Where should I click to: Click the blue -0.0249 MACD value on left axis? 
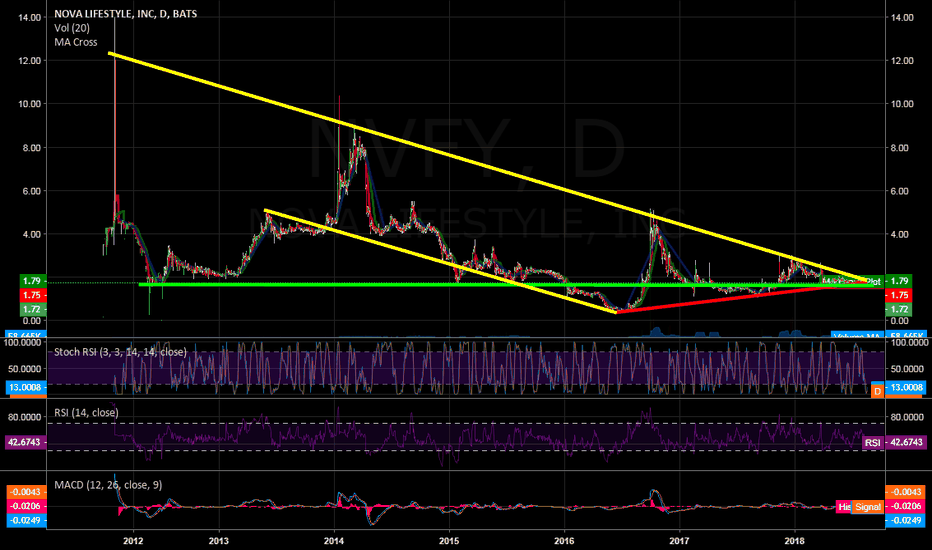[26, 520]
